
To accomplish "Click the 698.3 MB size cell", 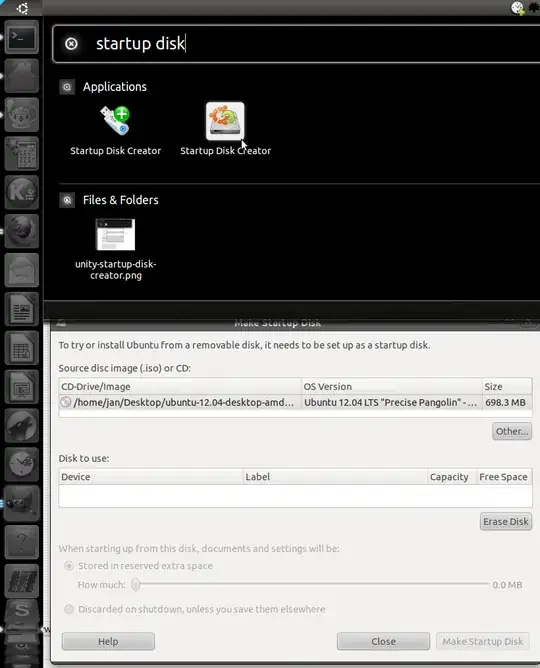I will [506, 402].
